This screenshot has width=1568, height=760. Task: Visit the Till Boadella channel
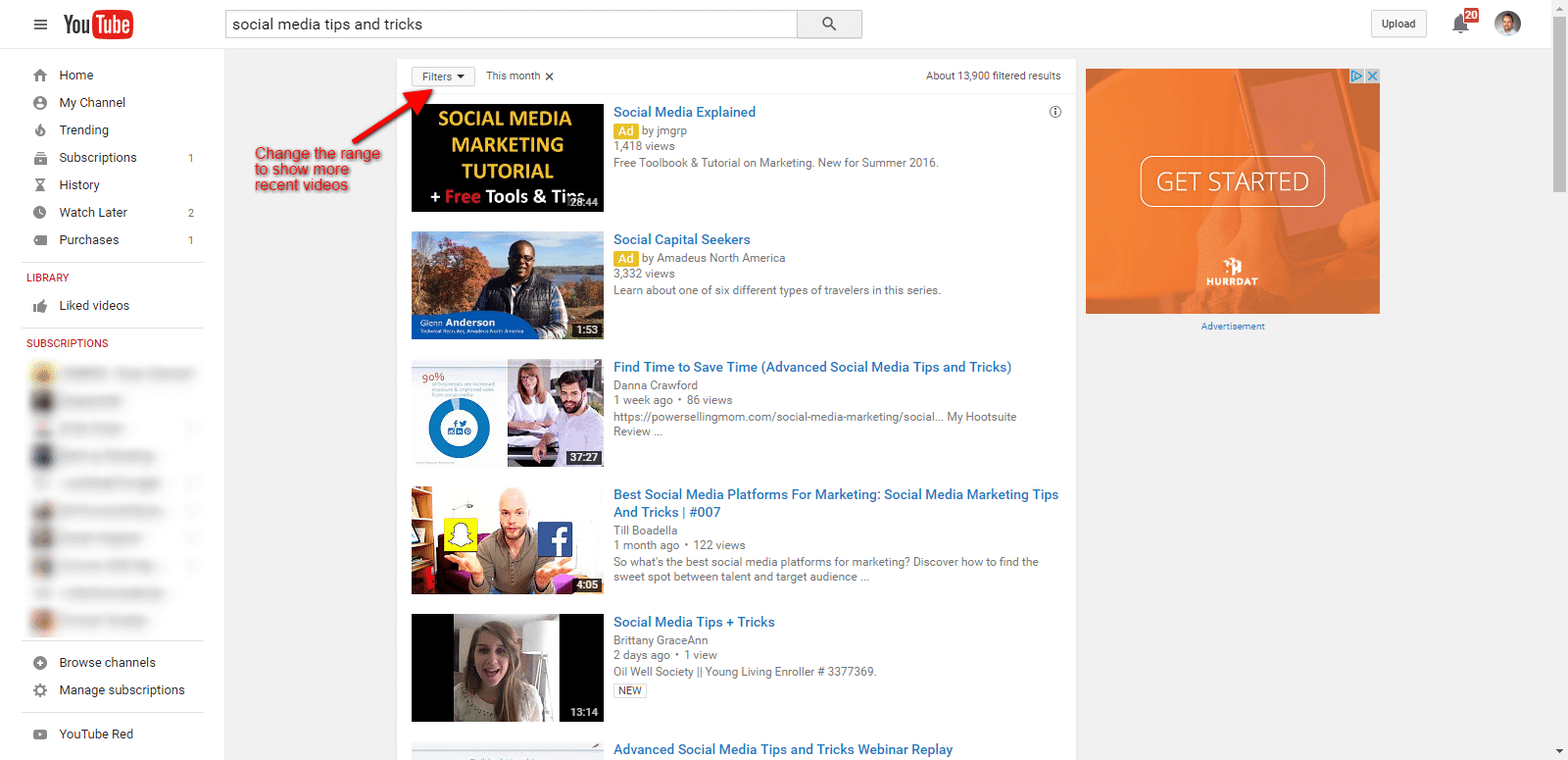[x=645, y=532]
